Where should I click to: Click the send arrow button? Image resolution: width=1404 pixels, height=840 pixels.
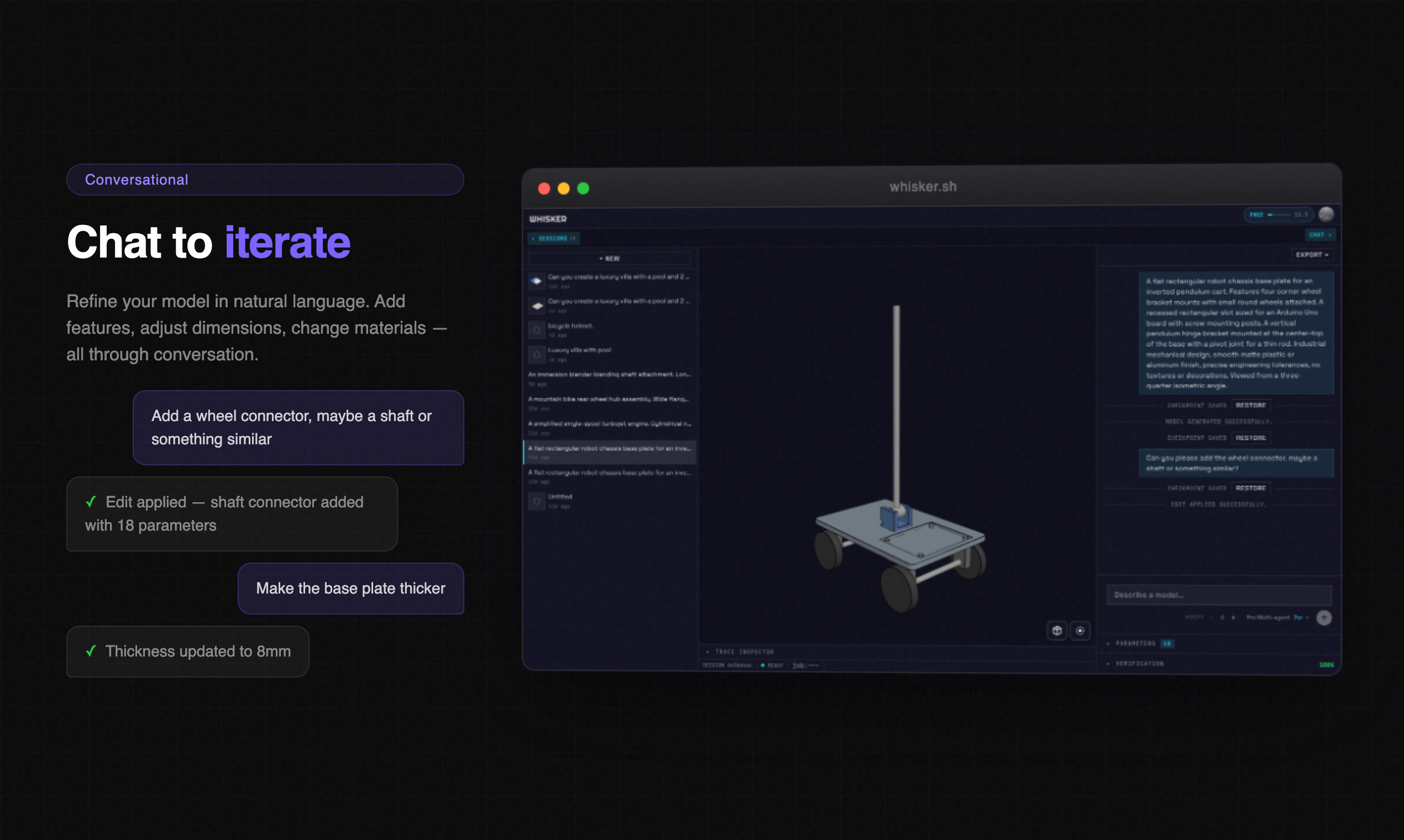(1324, 617)
